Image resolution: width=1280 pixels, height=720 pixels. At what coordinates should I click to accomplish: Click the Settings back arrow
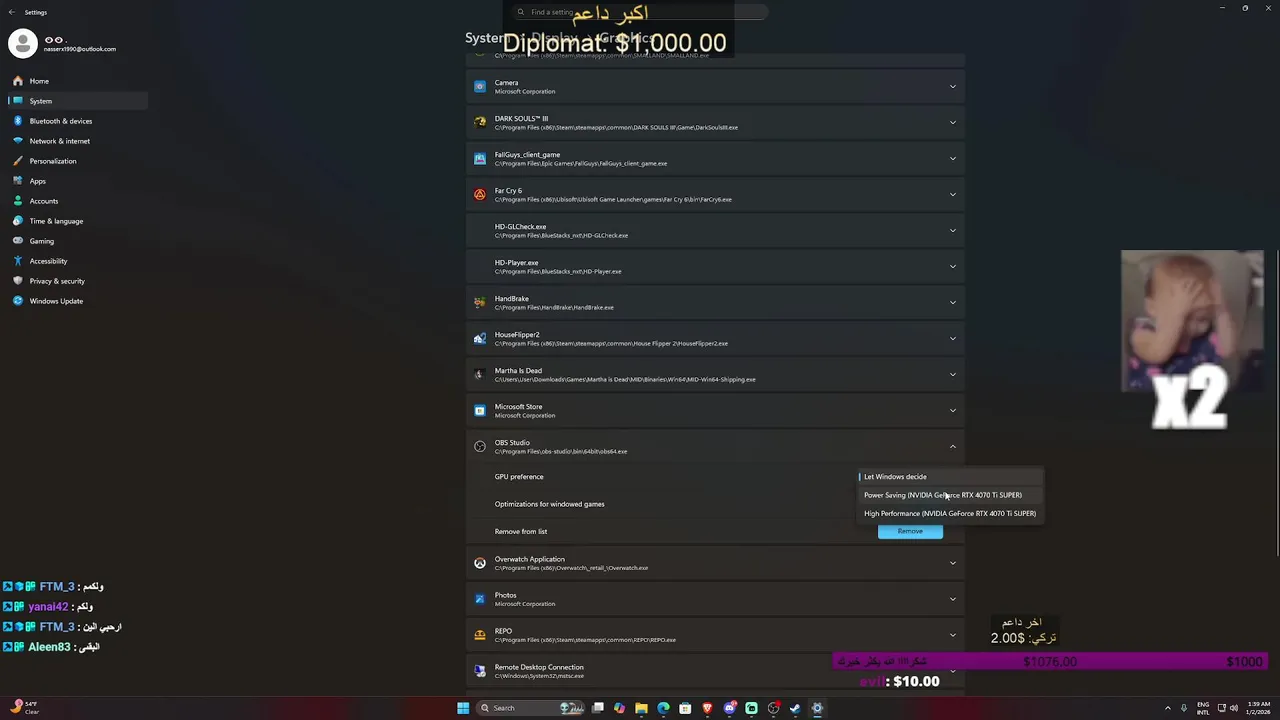(x=11, y=12)
